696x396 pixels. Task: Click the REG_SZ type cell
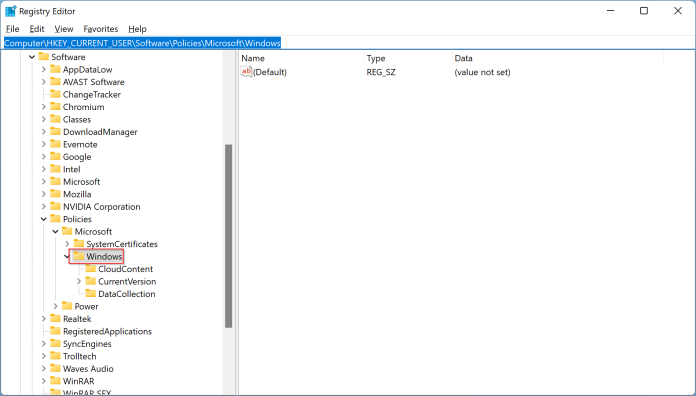coord(381,72)
